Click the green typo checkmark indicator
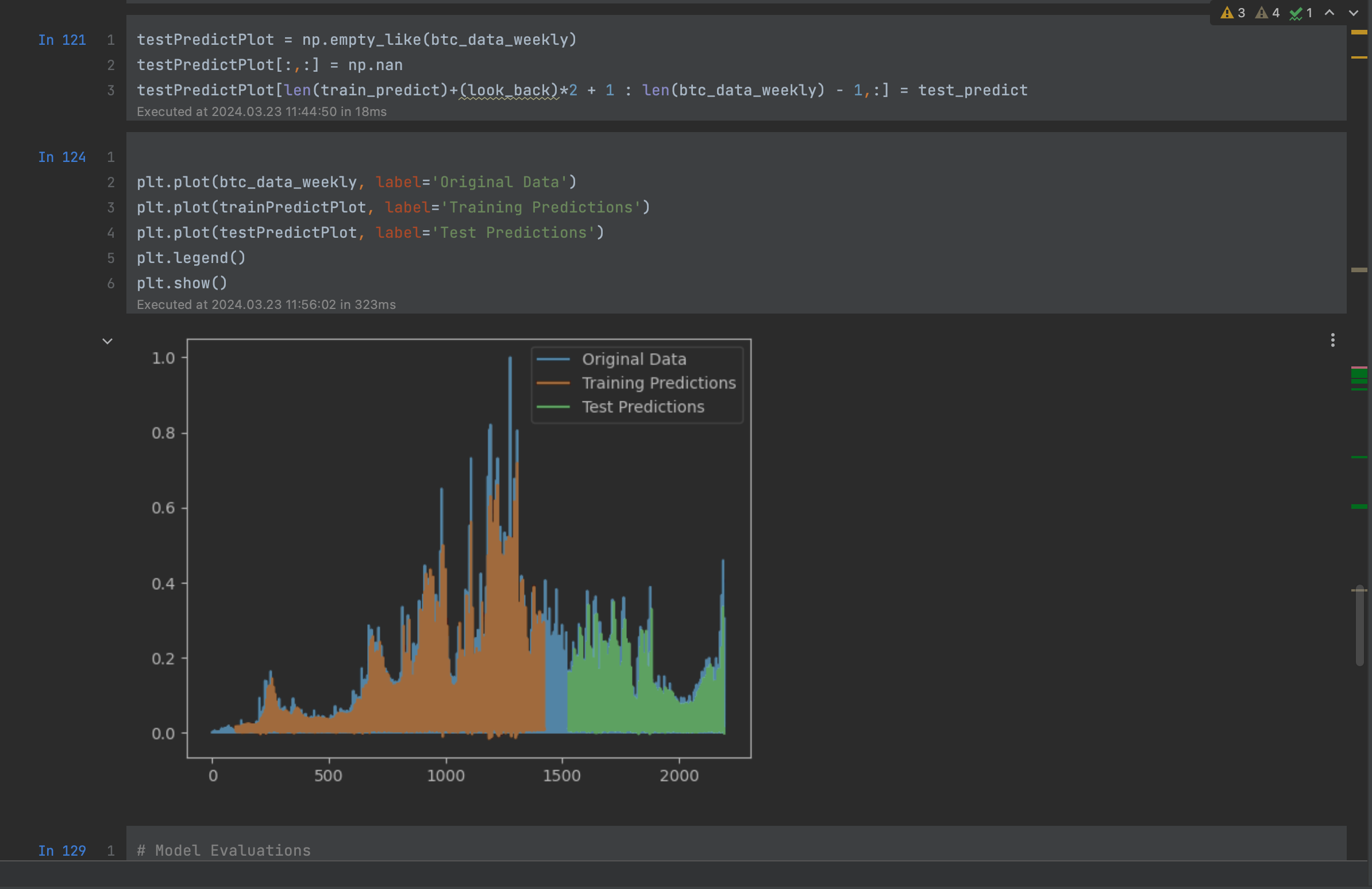The height and width of the screenshot is (889, 1372). tap(1301, 13)
